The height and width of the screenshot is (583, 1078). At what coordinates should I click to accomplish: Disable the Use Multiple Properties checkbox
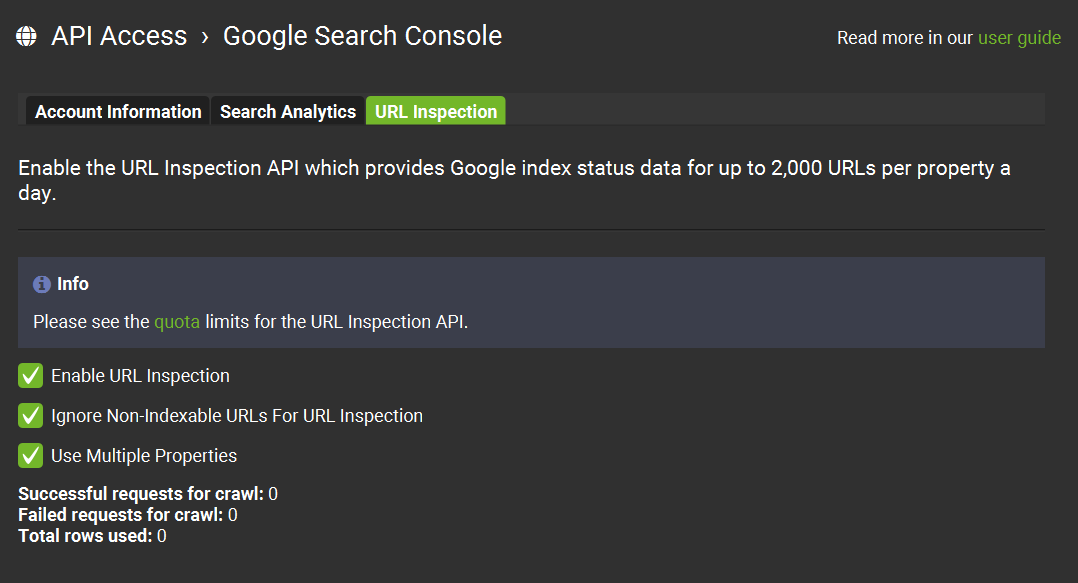coord(30,456)
